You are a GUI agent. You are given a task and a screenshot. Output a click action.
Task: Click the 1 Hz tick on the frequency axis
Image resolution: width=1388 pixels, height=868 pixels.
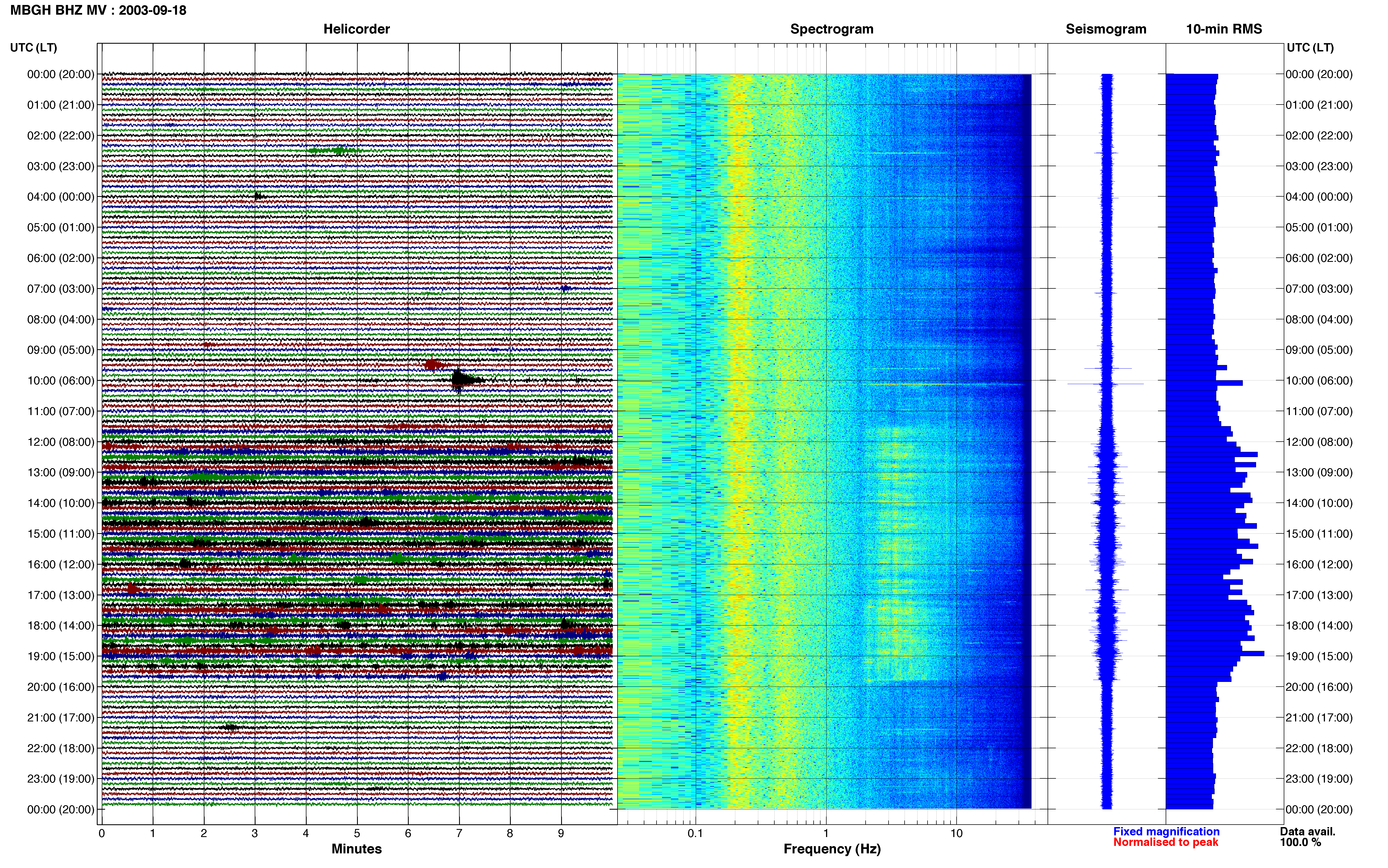(x=826, y=833)
